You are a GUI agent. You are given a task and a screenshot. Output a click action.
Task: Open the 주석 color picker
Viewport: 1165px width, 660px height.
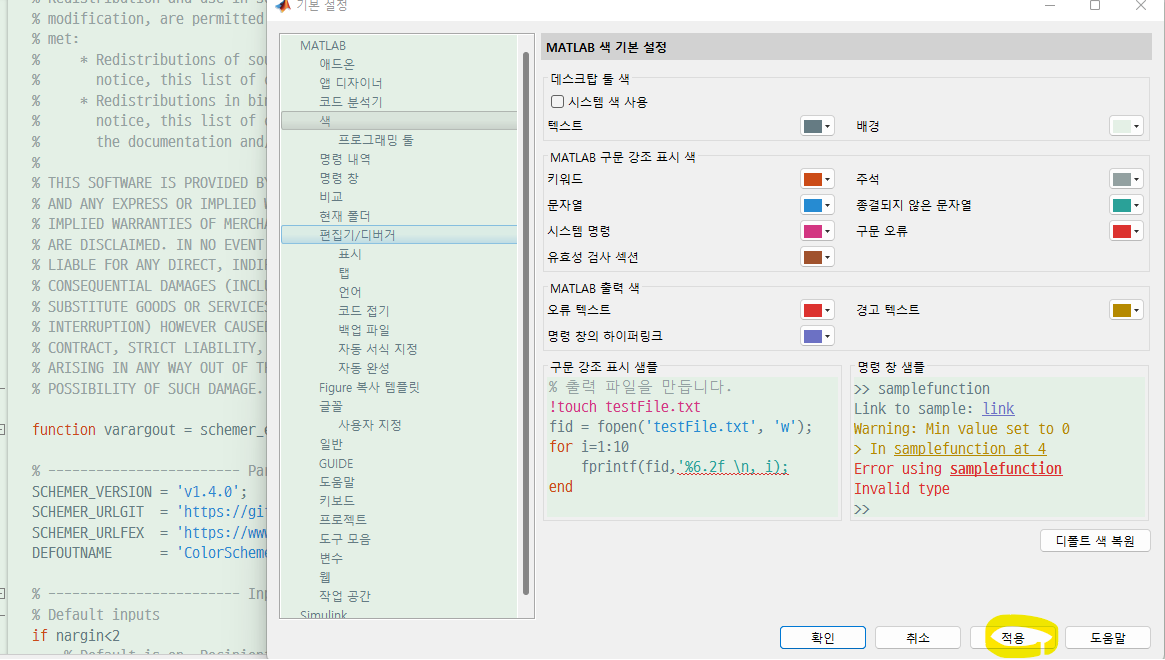point(1126,179)
